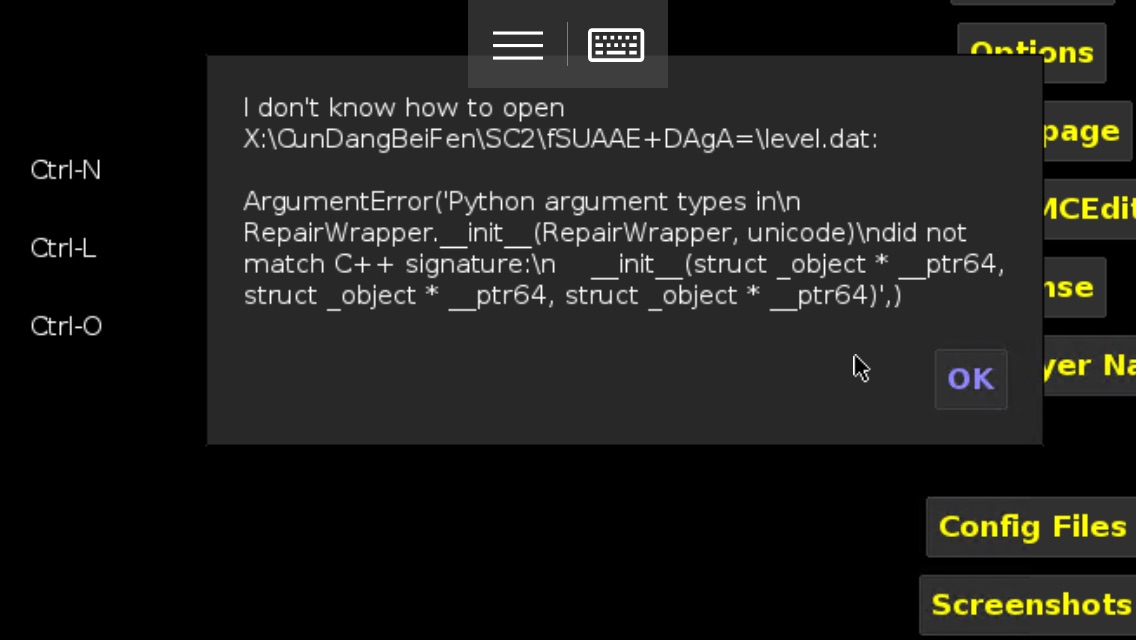Screen dimensions: 1136x640
Task: Open the Config Files folder
Action: pos(1030,526)
